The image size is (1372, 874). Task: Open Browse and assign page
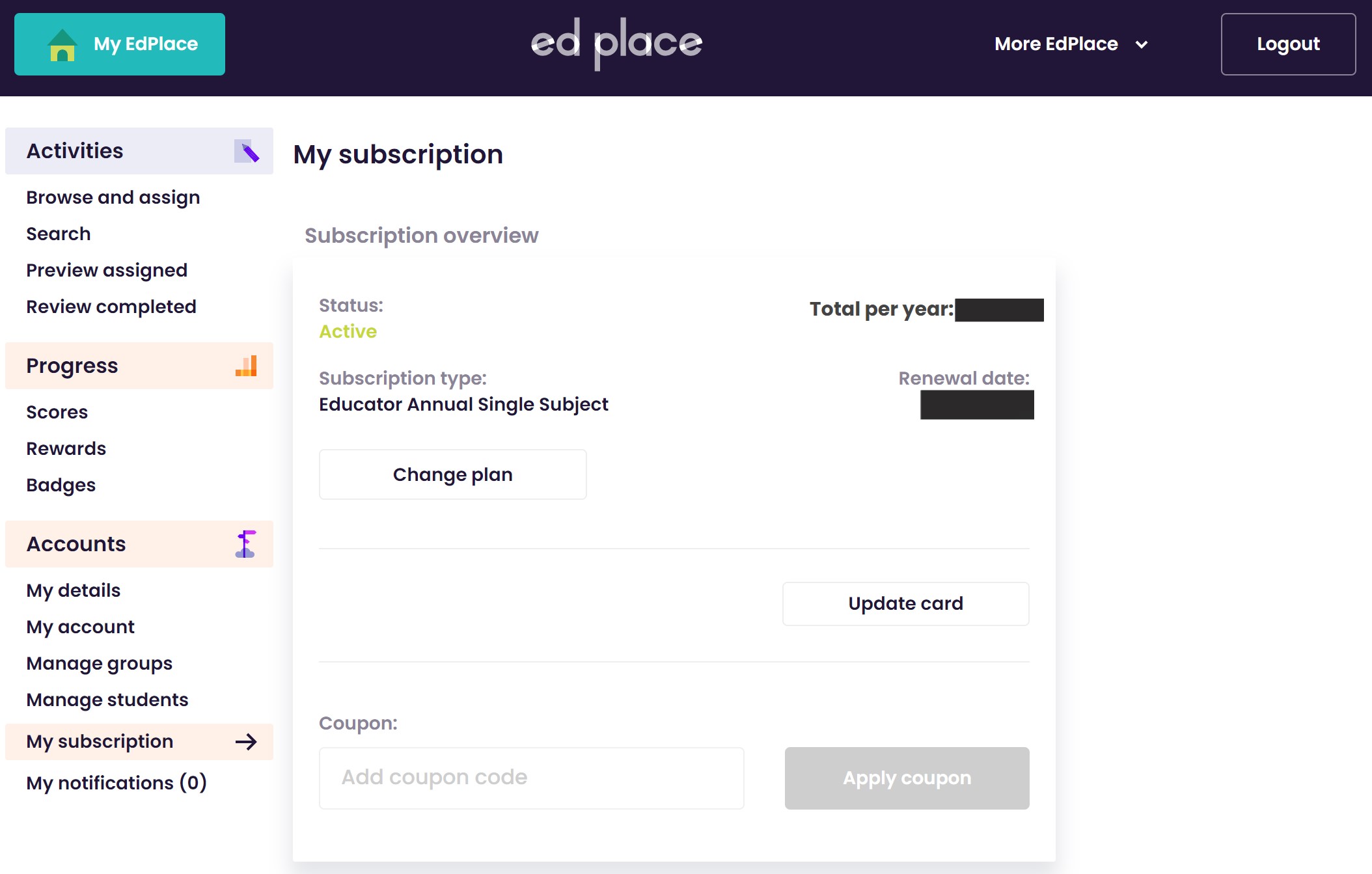pyautogui.click(x=113, y=198)
